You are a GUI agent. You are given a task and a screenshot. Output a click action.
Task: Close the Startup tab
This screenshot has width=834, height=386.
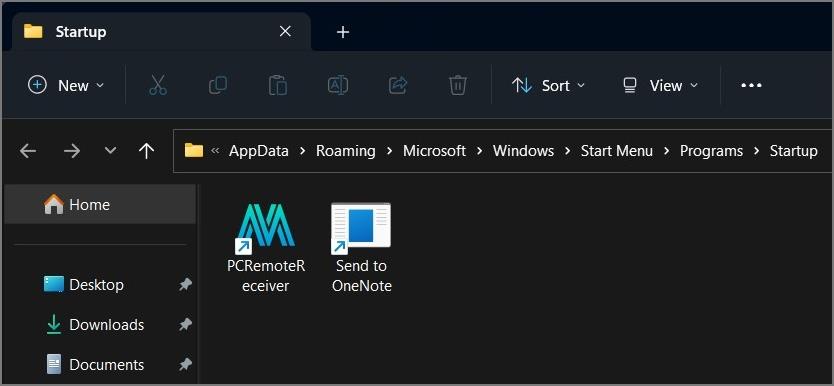(285, 31)
